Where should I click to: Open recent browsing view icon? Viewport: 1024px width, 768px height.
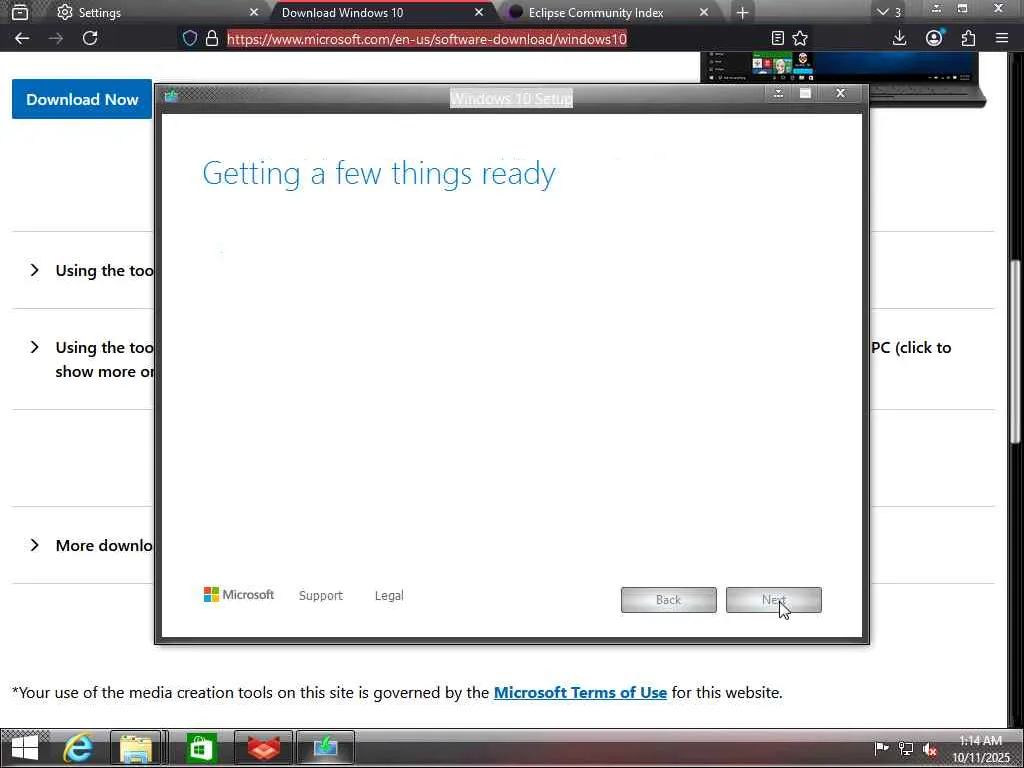[x=20, y=12]
